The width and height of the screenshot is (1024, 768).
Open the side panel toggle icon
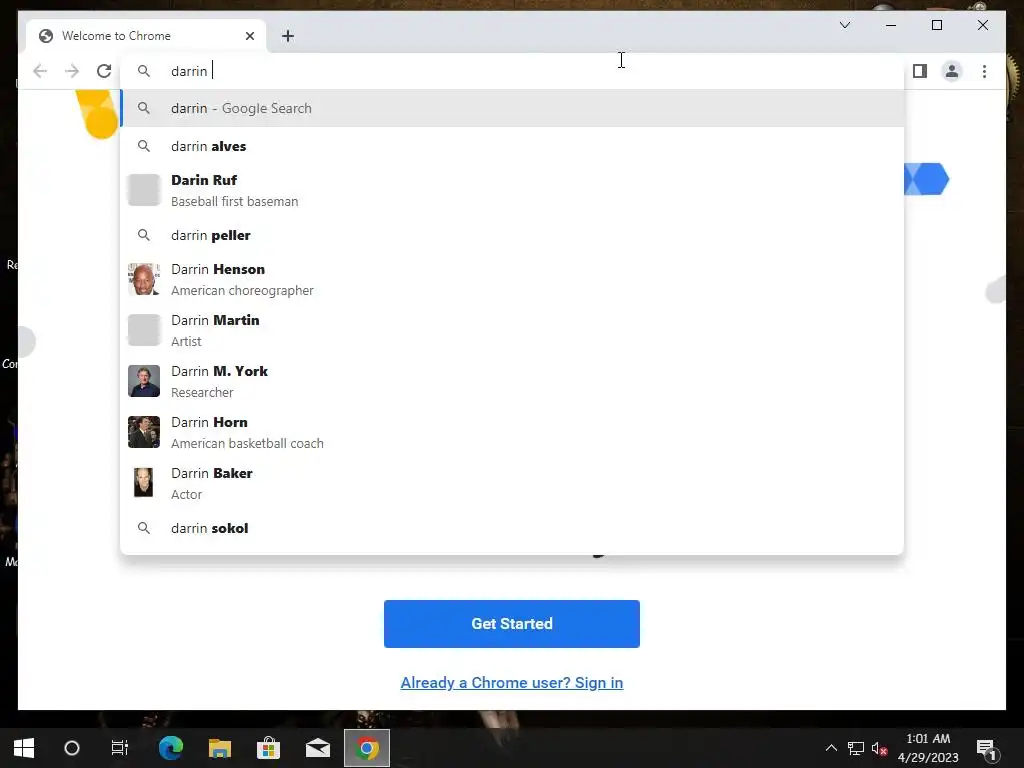click(x=920, y=71)
